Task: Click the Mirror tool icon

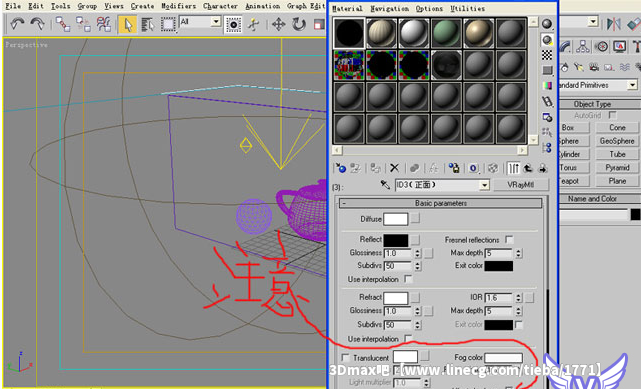Action: tap(613, 24)
